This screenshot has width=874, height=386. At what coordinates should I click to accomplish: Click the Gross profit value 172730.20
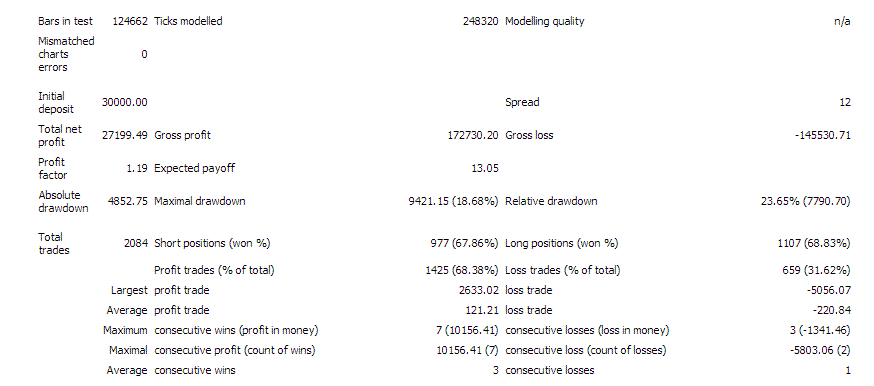473,135
